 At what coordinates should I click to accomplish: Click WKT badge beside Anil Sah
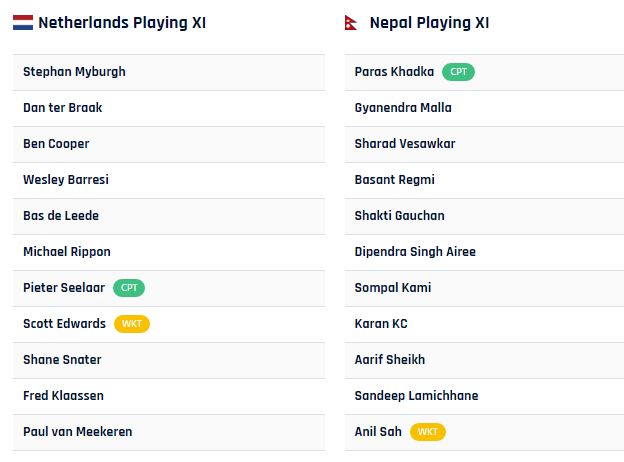pos(428,432)
